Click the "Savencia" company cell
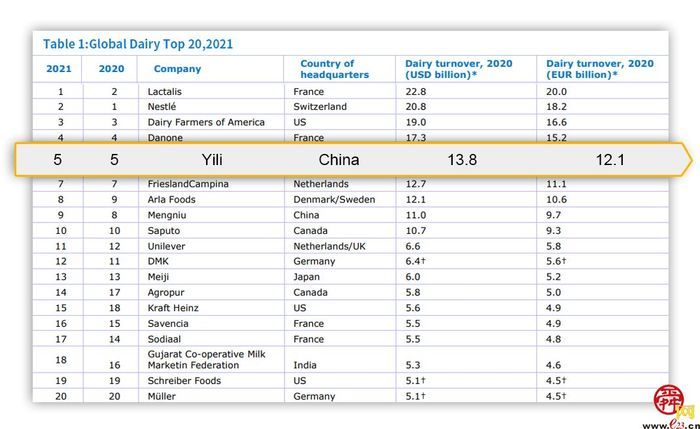Screen dimensions: 700x429 [168, 324]
